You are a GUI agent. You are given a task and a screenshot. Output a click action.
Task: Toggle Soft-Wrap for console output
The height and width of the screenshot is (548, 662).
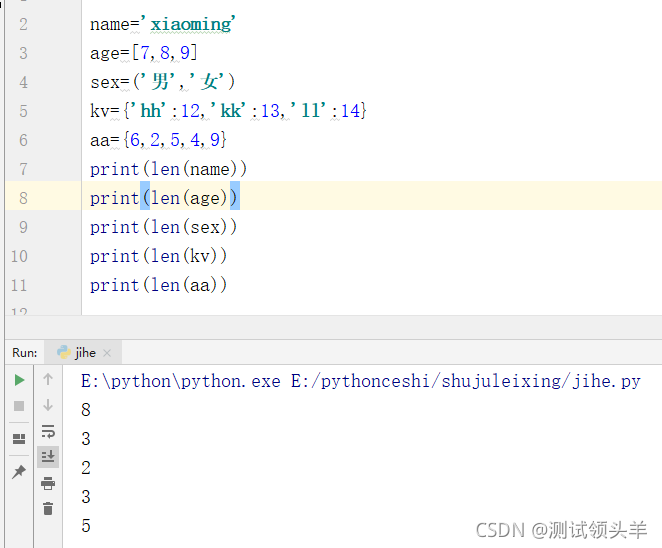[x=48, y=432]
